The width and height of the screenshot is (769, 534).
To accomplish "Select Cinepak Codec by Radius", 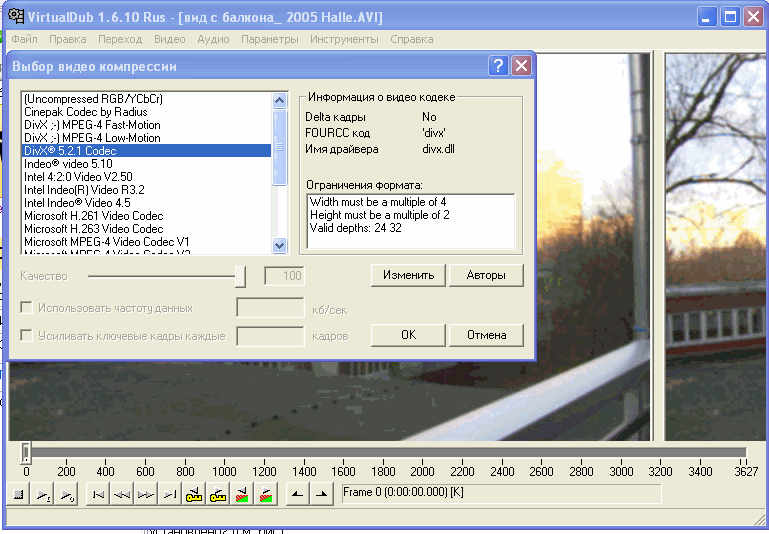I will (x=147, y=112).
